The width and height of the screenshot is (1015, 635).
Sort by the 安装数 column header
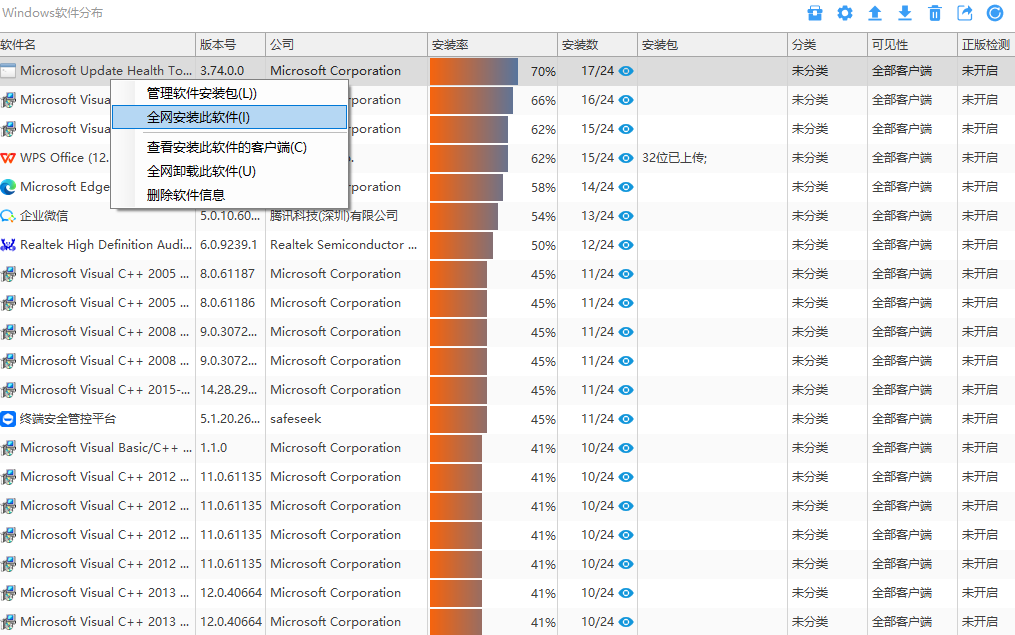point(597,45)
